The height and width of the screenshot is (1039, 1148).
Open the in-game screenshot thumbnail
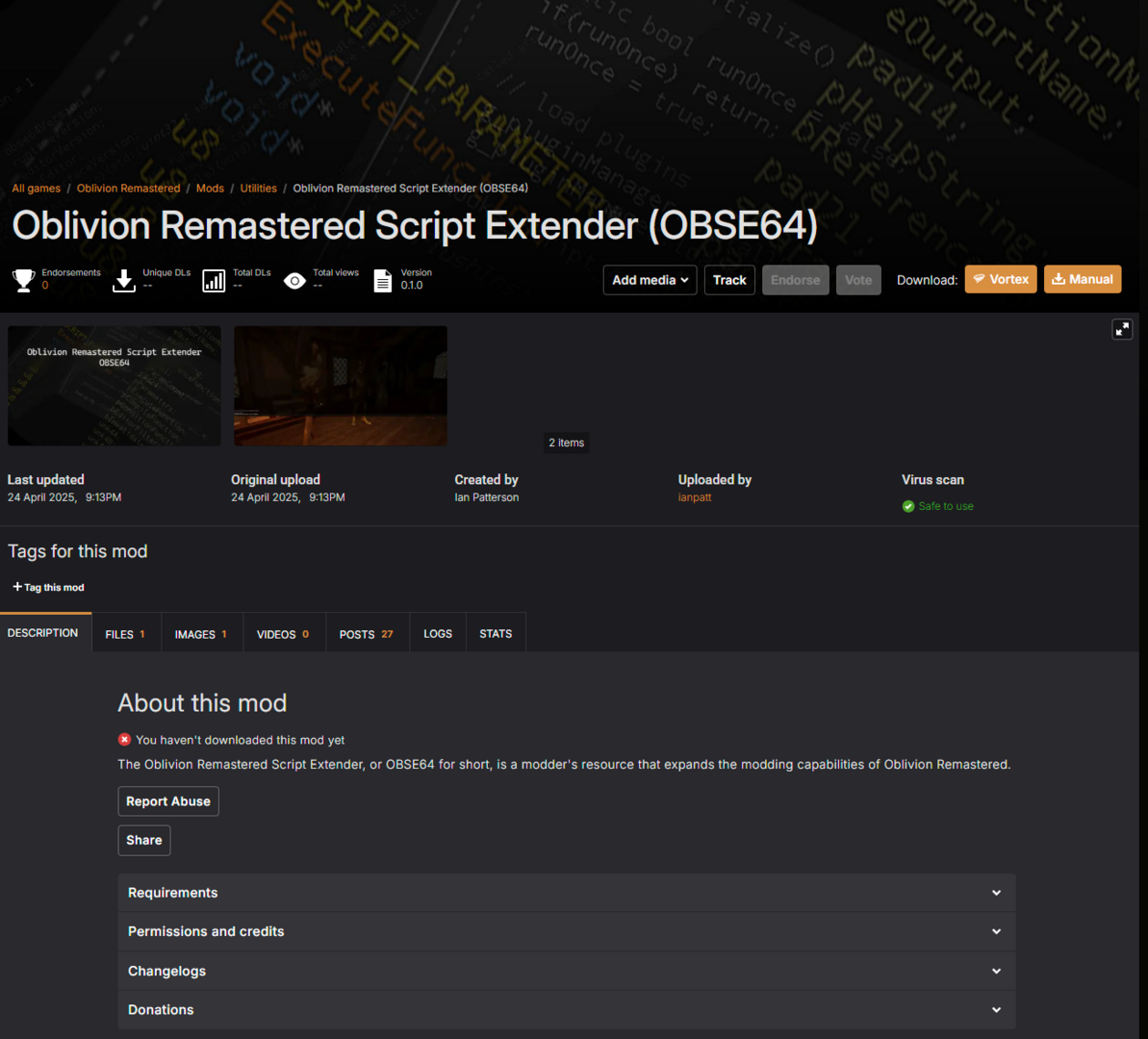click(x=341, y=386)
